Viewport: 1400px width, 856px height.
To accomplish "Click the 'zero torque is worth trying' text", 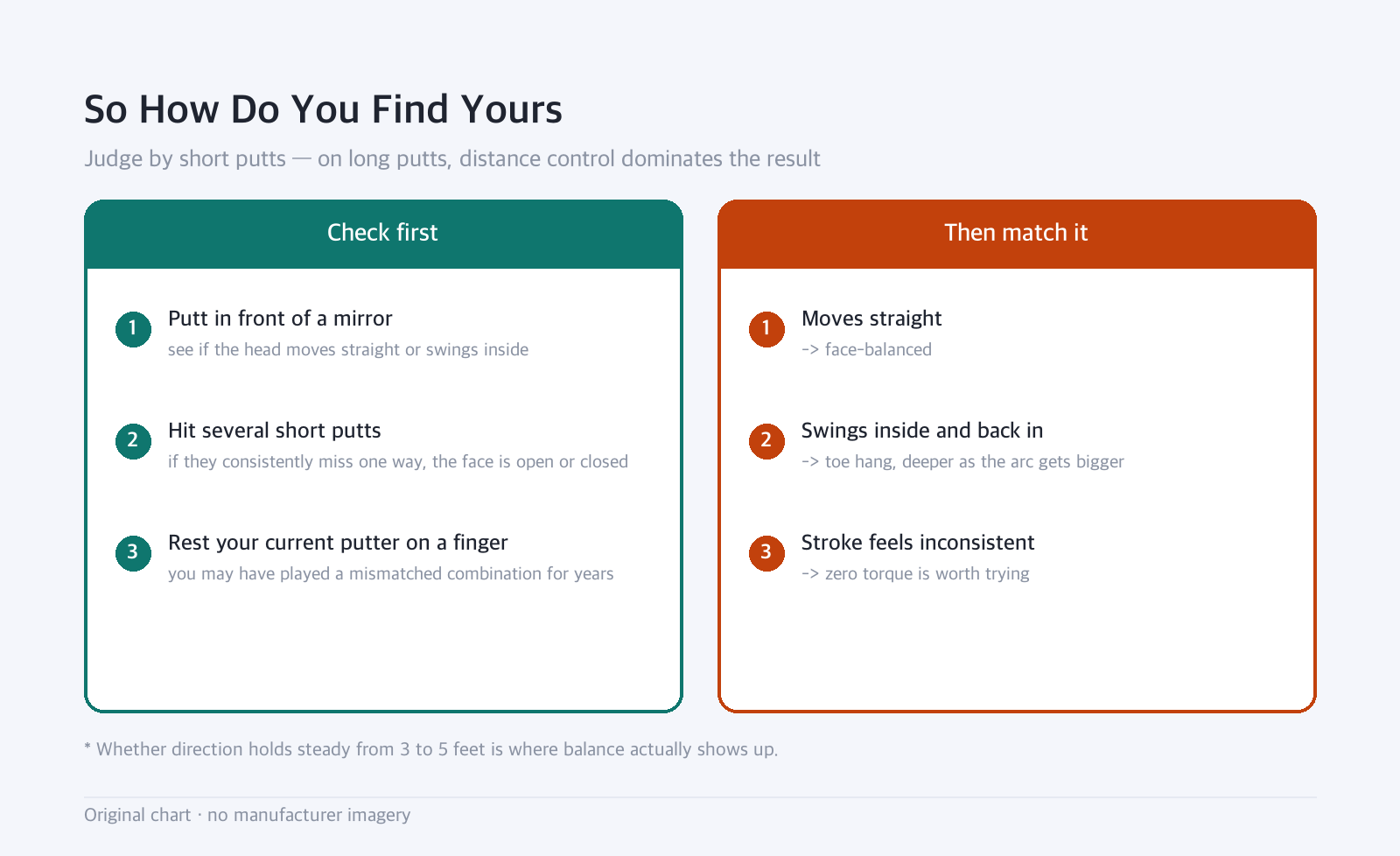I will 927,573.
